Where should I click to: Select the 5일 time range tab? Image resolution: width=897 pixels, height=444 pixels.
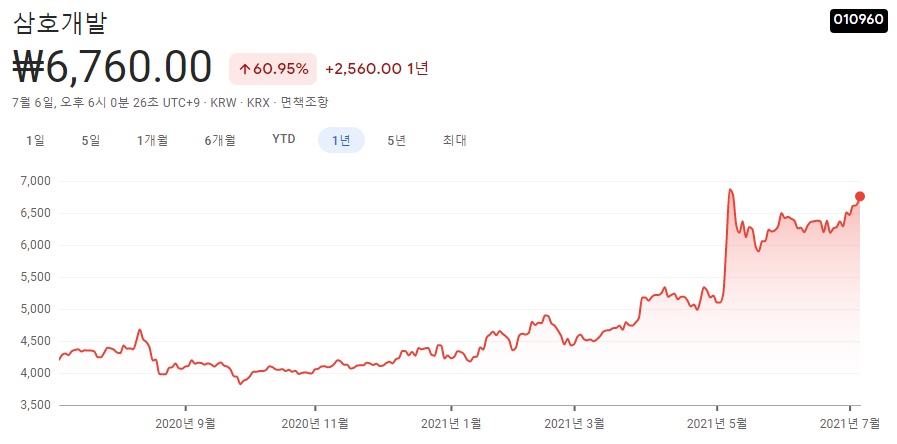tap(91, 140)
